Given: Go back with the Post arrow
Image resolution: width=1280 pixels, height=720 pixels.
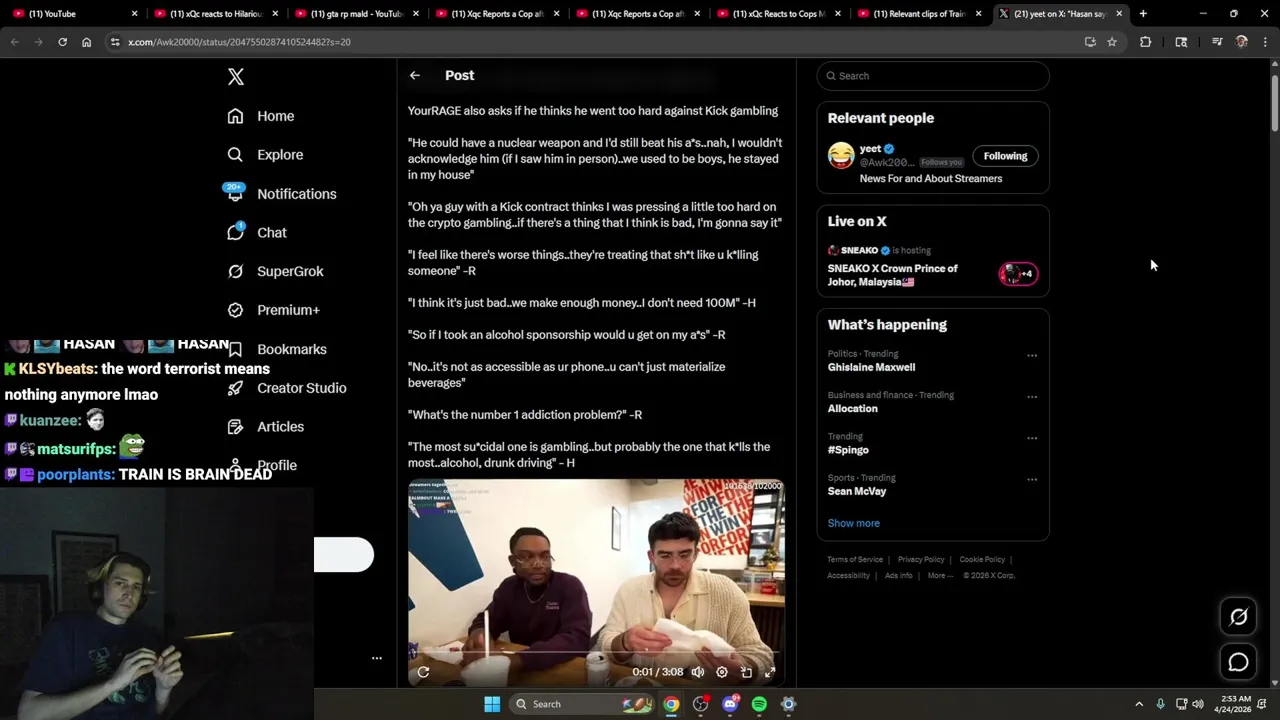Looking at the screenshot, I should coord(414,76).
